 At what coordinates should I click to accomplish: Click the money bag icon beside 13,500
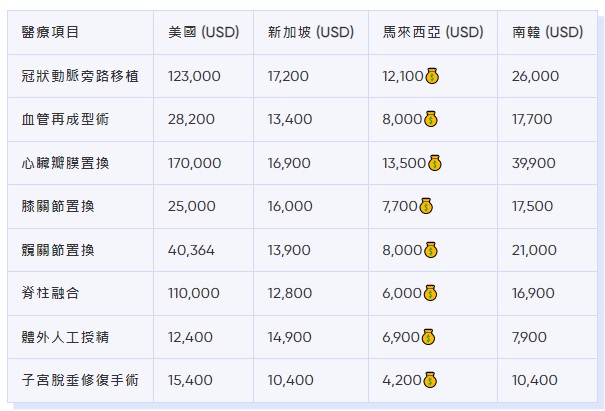tap(434, 163)
